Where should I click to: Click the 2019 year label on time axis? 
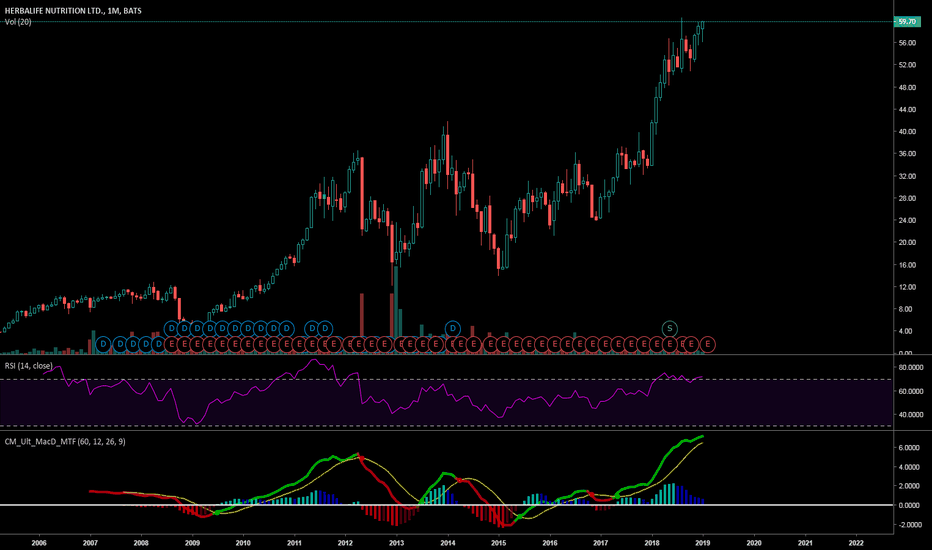703,542
